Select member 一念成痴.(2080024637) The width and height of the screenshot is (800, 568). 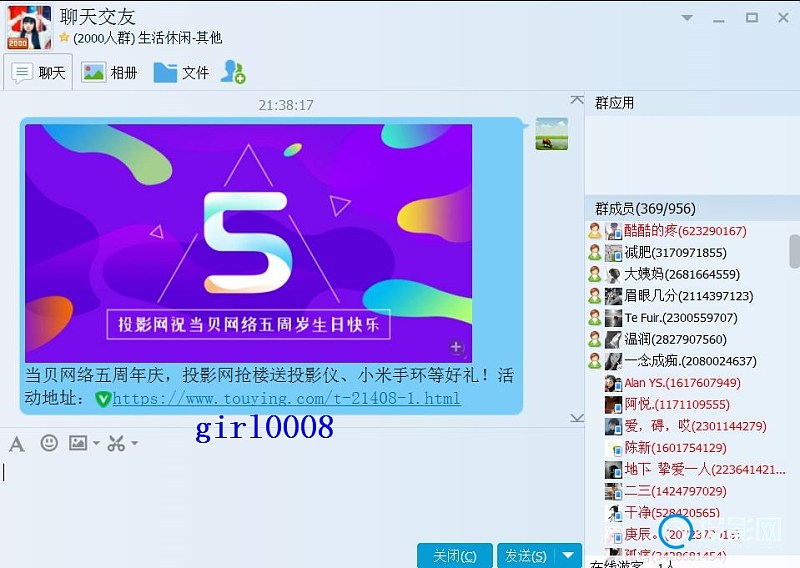[x=690, y=361]
